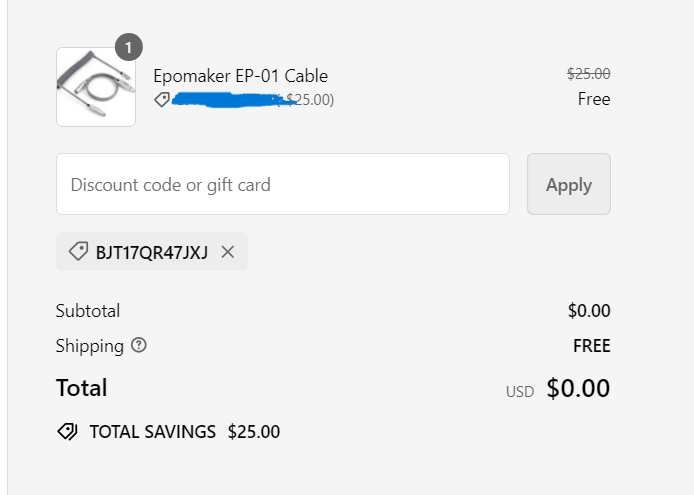The image size is (694, 495).
Task: Click the $25.00 total savings amount
Action: pyautogui.click(x=254, y=432)
